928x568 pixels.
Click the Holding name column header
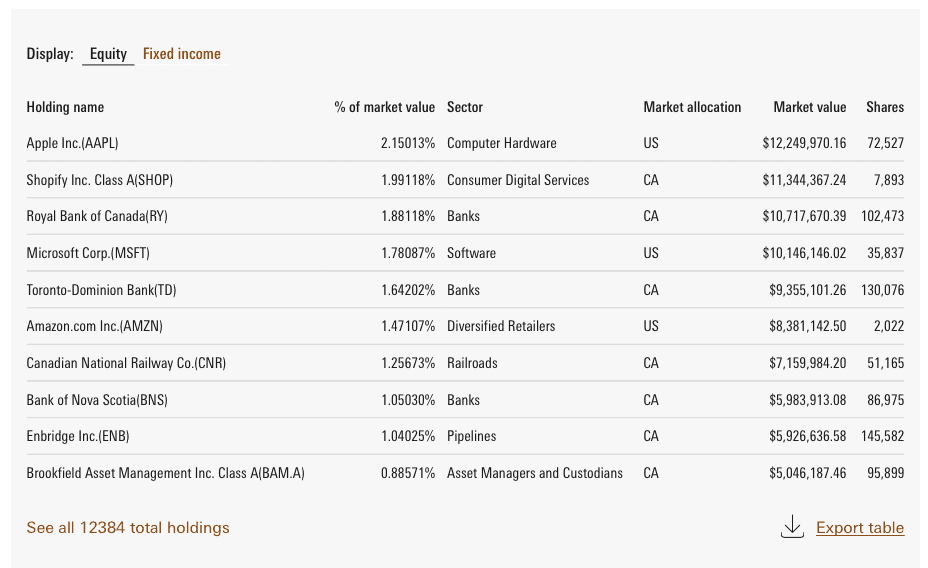point(65,107)
